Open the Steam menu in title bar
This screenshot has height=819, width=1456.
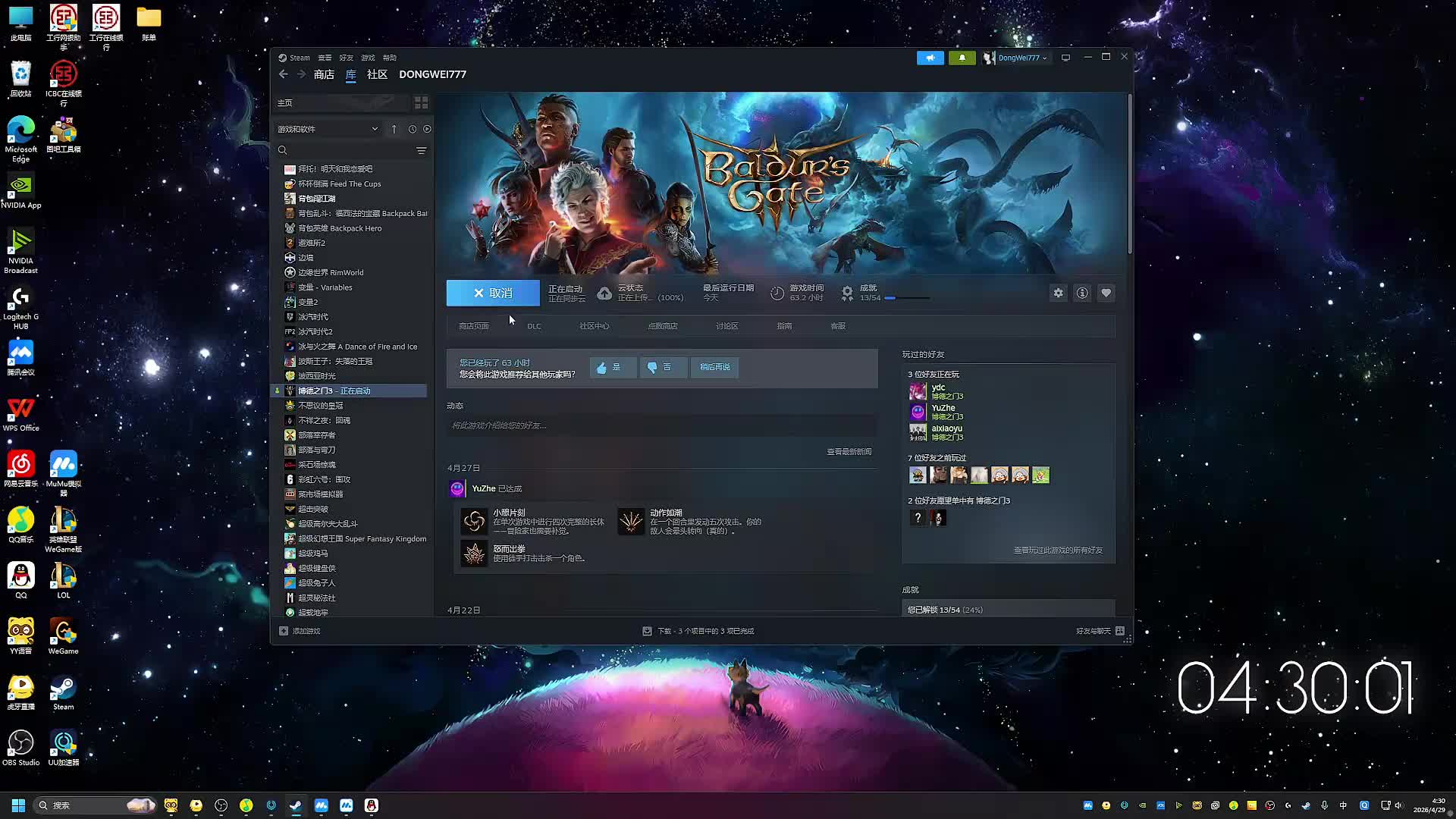point(299,58)
